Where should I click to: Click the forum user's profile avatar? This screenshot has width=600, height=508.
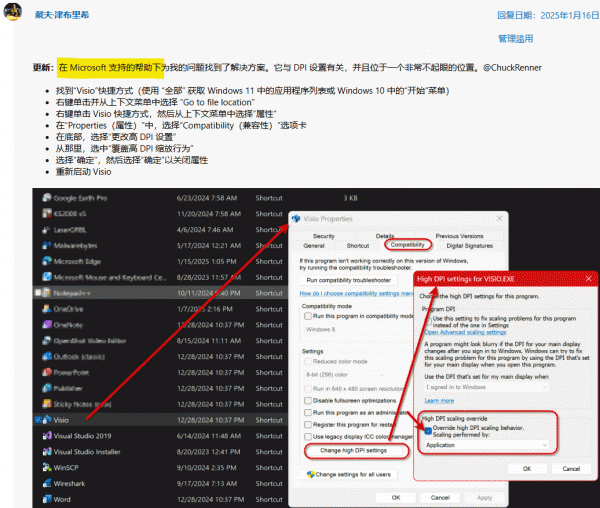(x=13, y=11)
